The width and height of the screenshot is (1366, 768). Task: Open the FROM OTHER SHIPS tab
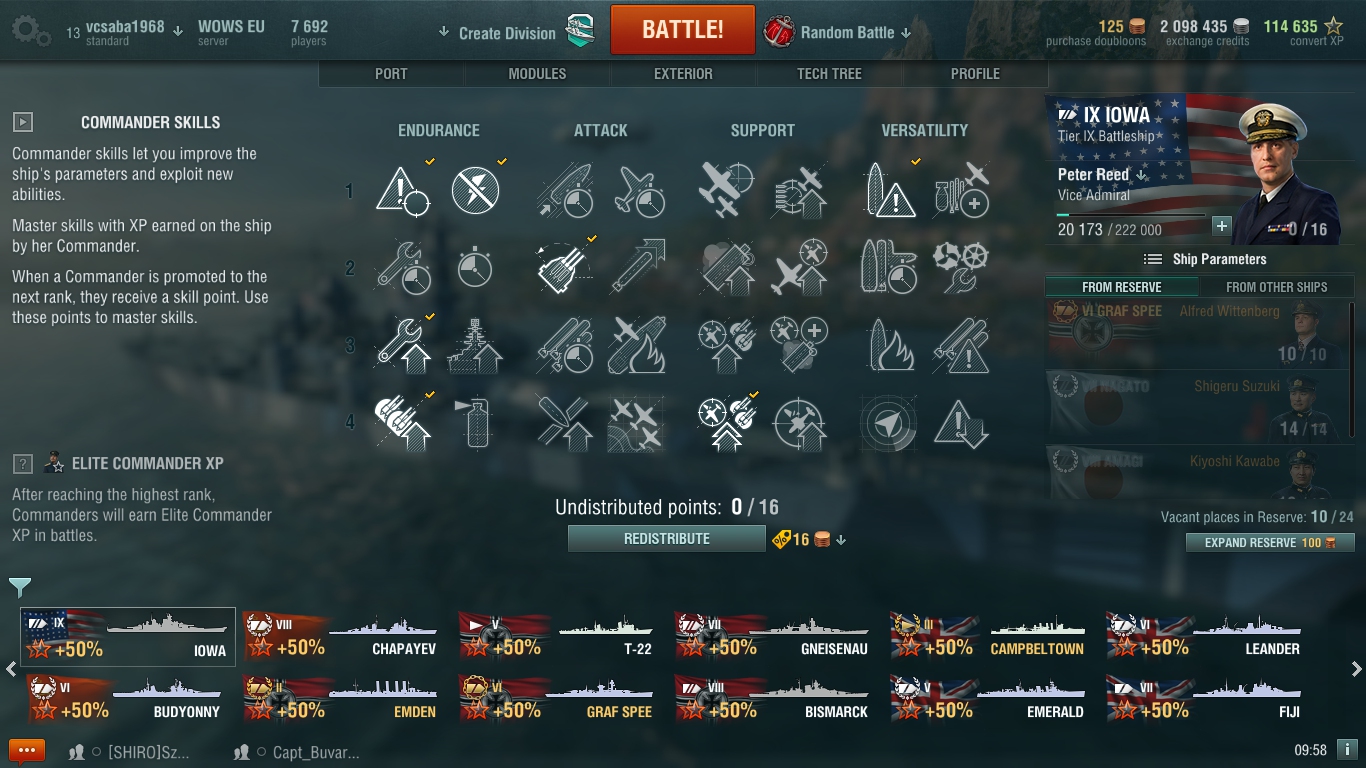[1276, 287]
